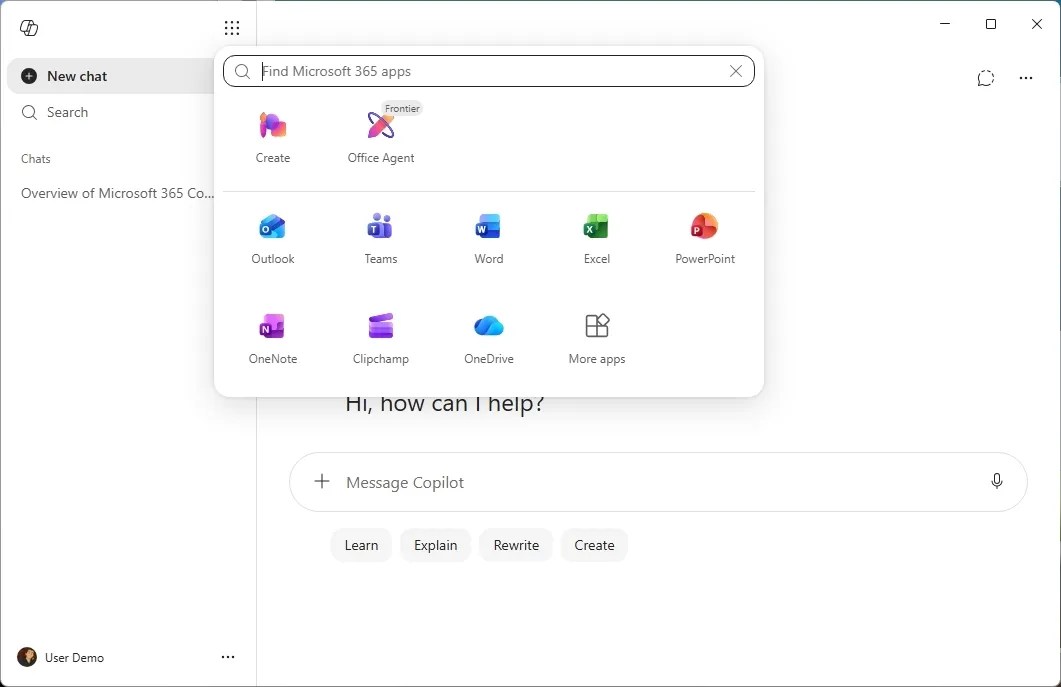Screen dimensions: 1061x687
Task: Select the Explain suggestion
Action: [436, 546]
